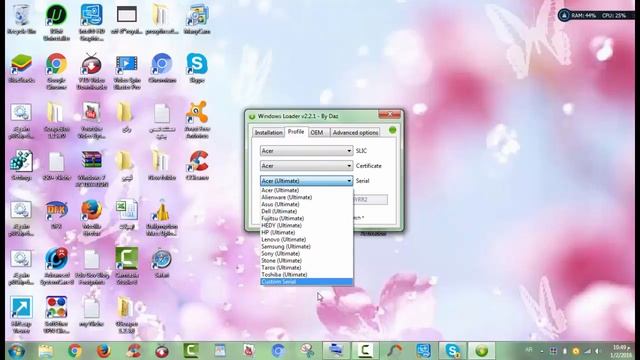Viewport: 640px width, 360px height.
Task: Collapse the Serial combo box
Action: [306, 180]
